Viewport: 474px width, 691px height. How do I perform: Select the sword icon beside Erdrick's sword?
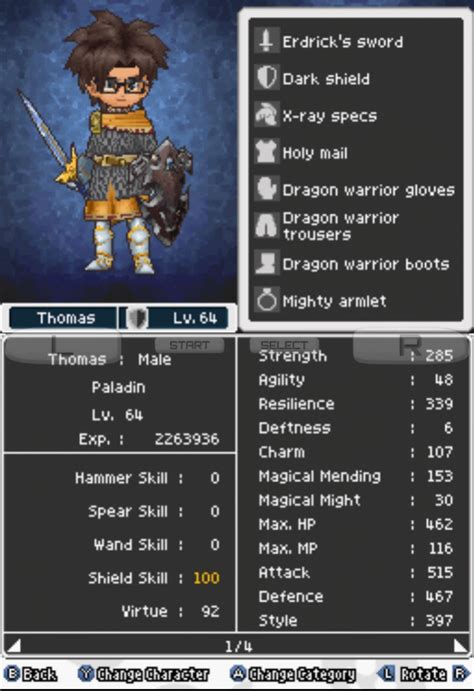[267, 41]
